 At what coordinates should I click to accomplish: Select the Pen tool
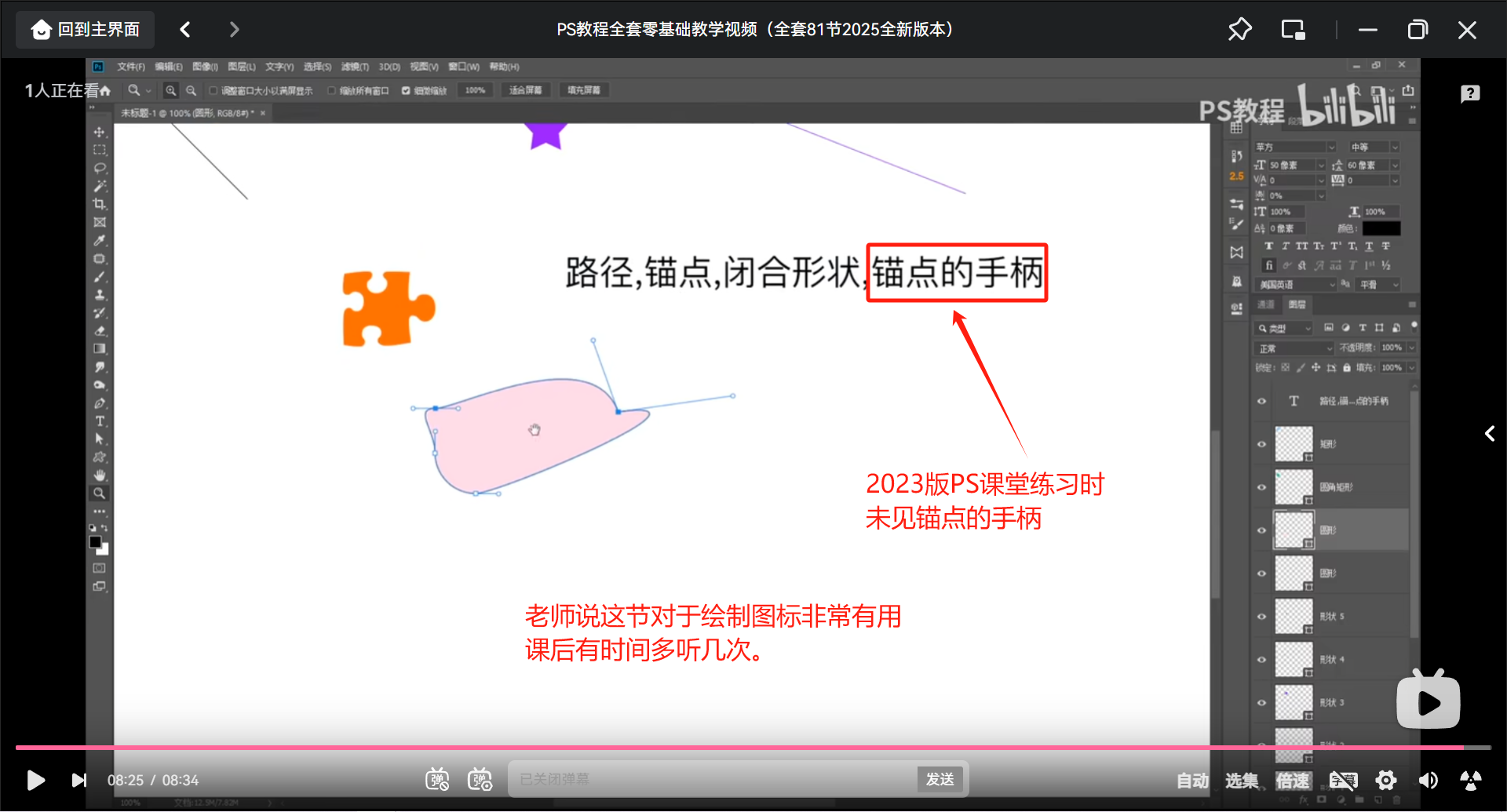tap(100, 403)
